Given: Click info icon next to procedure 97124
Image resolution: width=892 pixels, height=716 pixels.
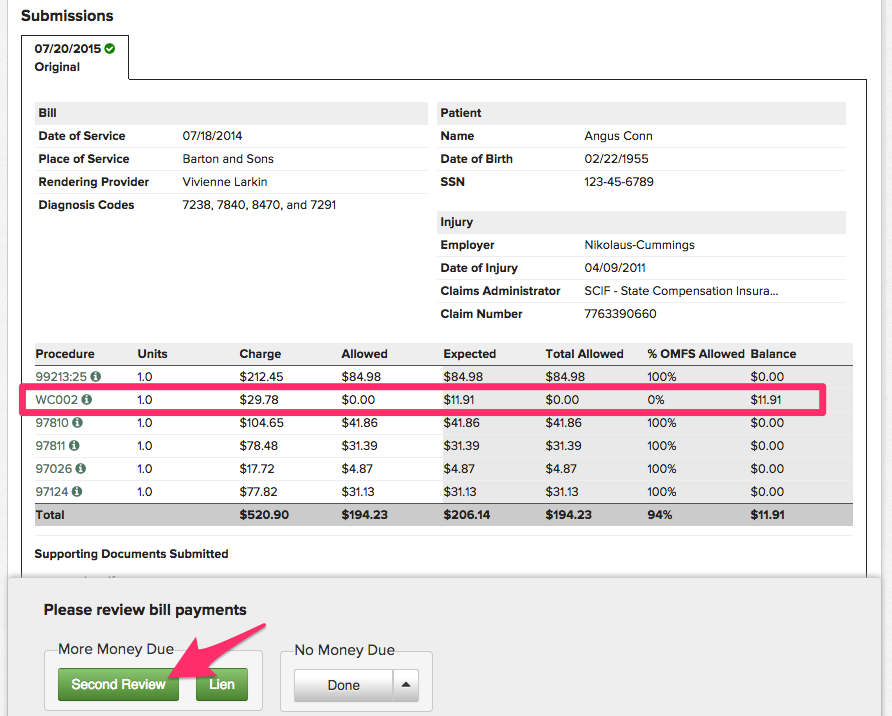Looking at the screenshot, I should (77, 491).
